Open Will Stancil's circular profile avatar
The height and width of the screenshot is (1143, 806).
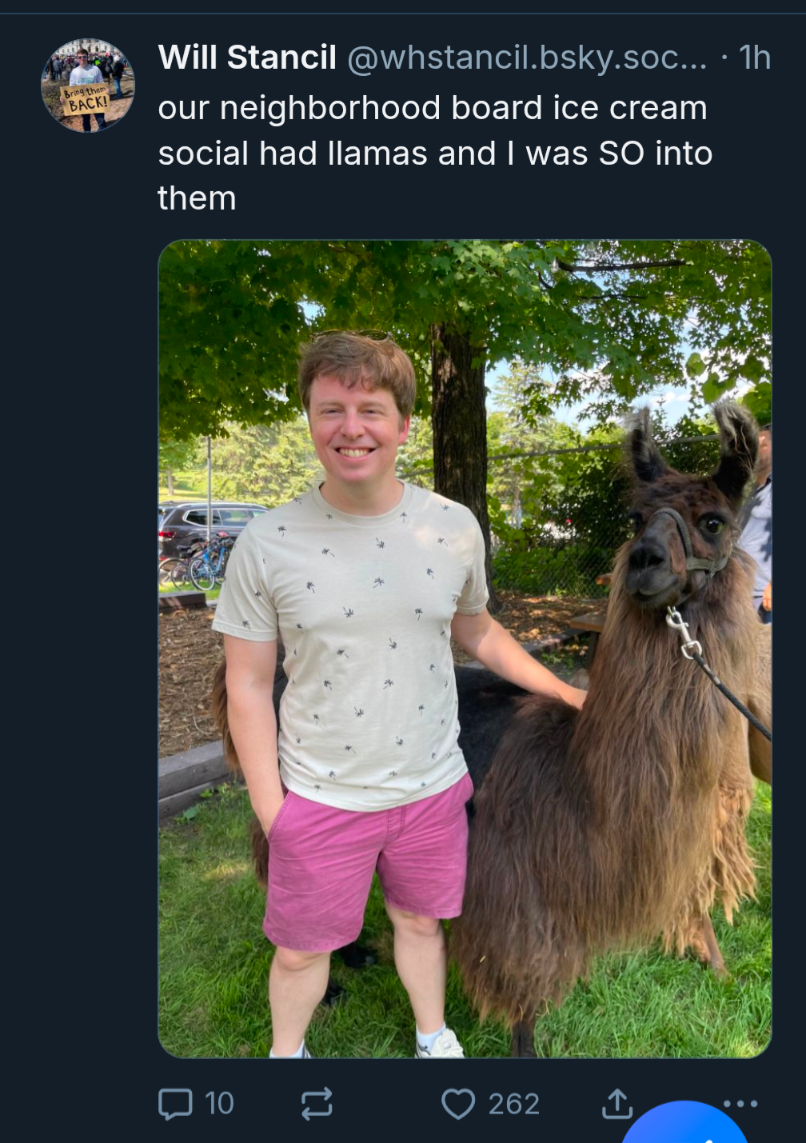[88, 85]
